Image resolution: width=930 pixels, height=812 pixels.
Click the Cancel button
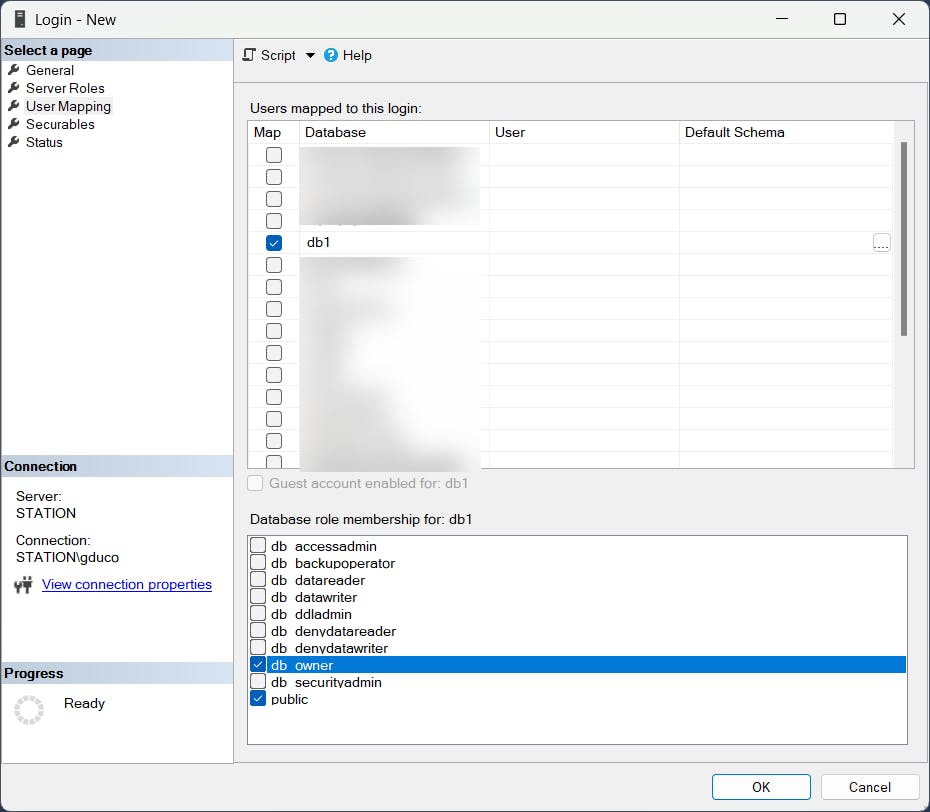pyautogui.click(x=870, y=787)
